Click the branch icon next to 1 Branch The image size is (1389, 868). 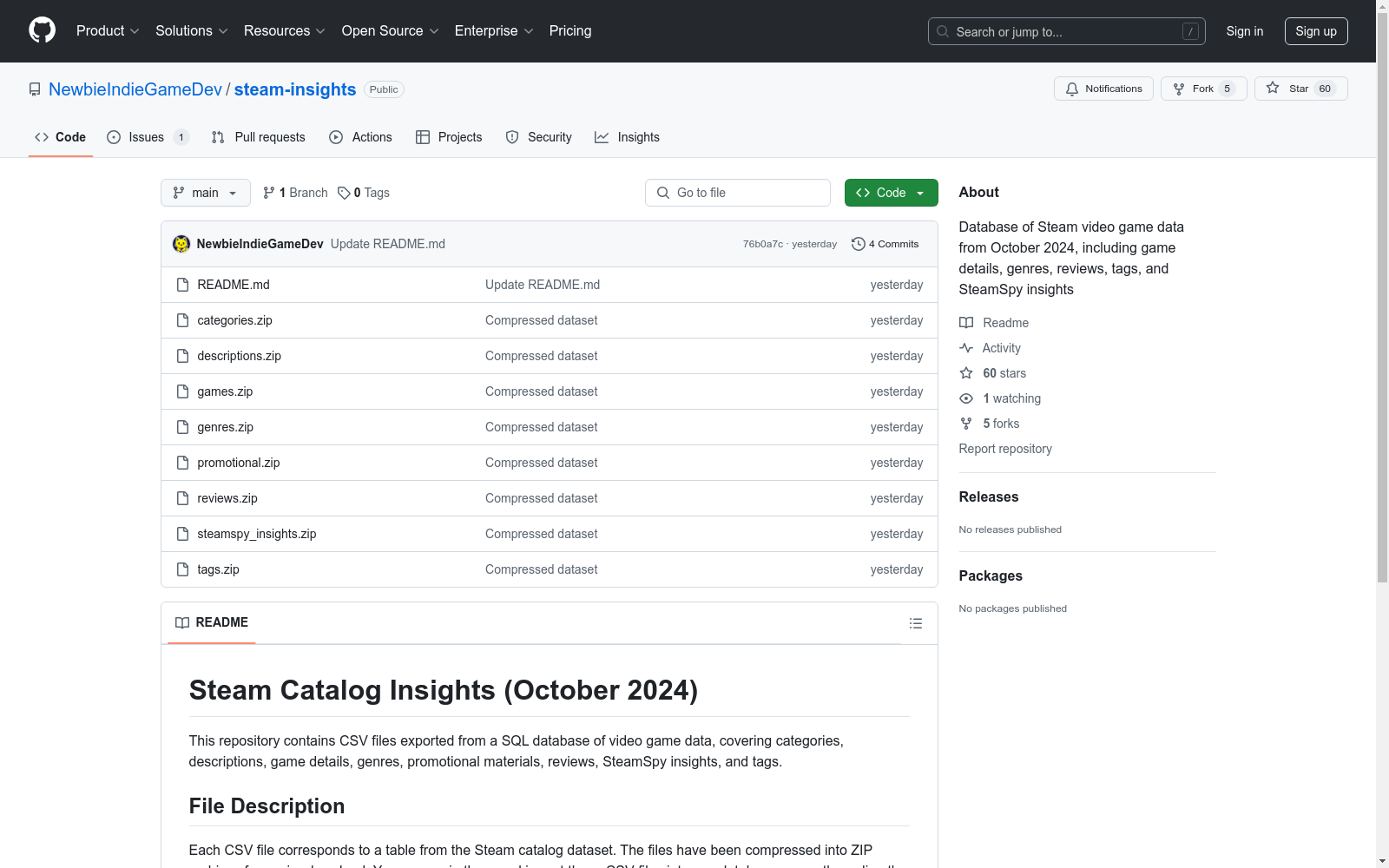[269, 193]
